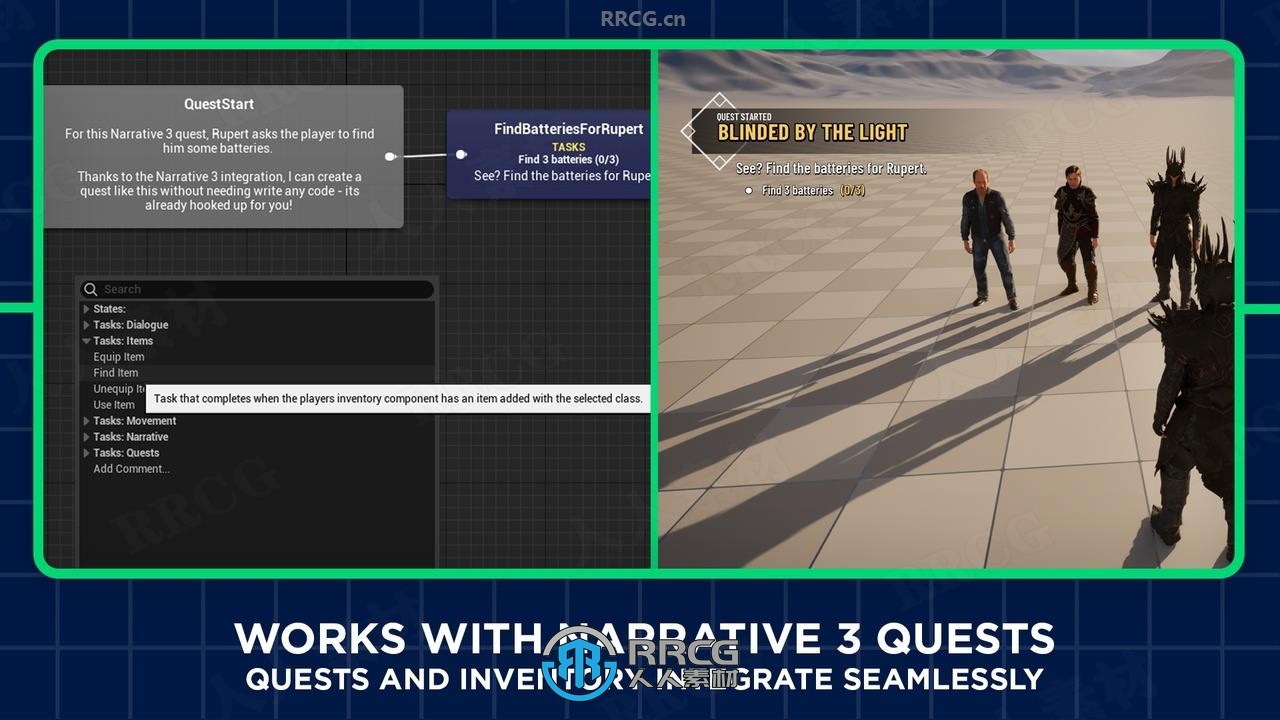Click the (0/3) counter in quest HUD
1280x720 pixels.
(852, 190)
